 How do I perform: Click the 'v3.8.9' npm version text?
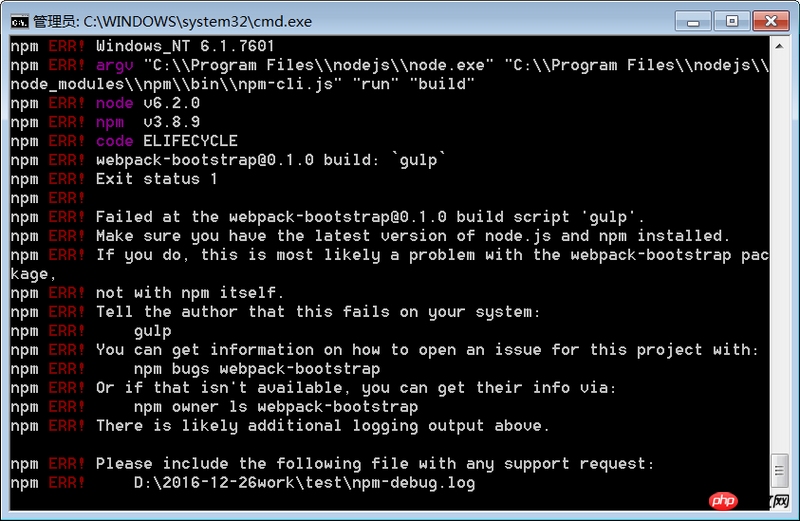pos(171,122)
